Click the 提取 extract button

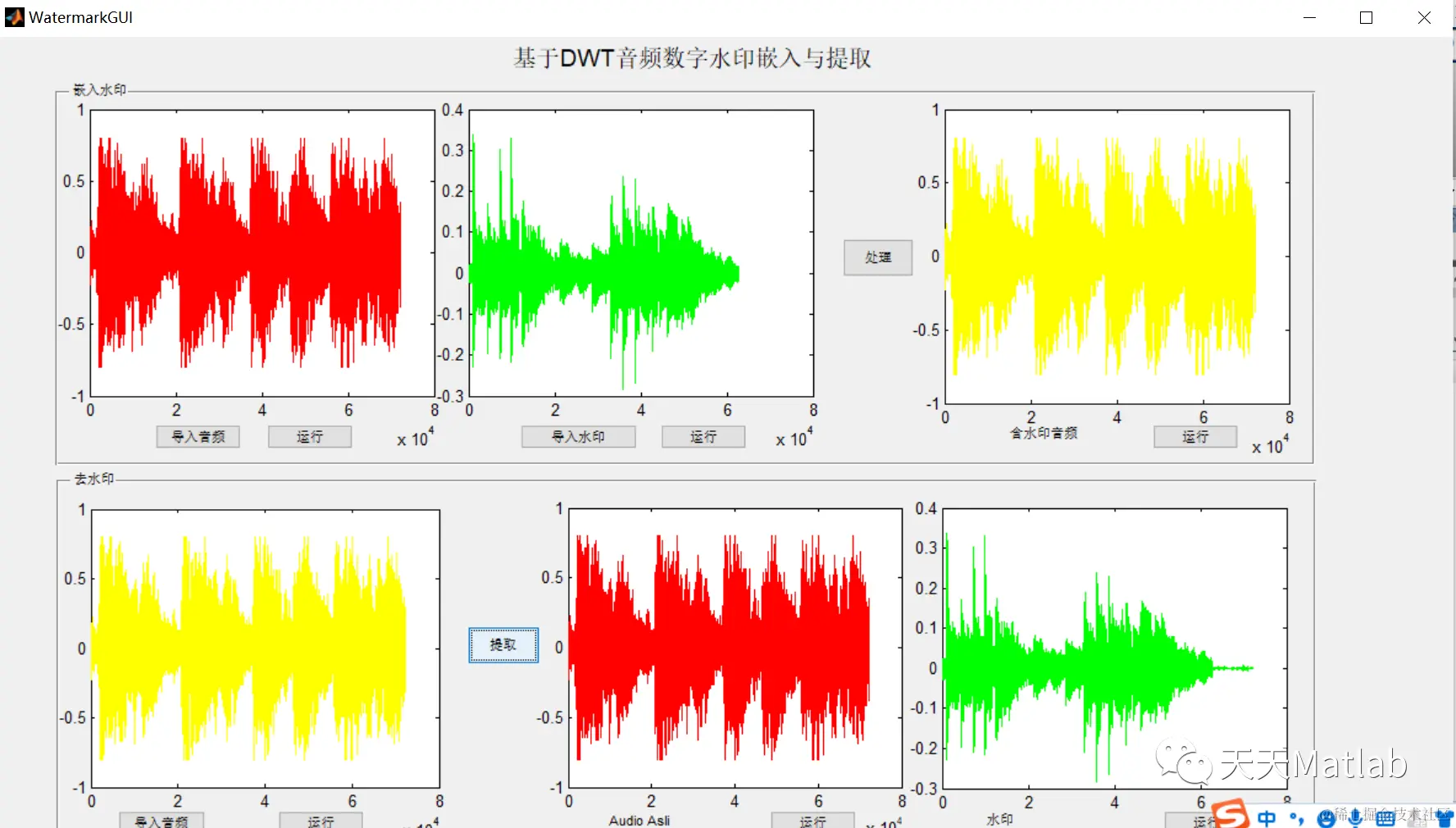[x=503, y=645]
